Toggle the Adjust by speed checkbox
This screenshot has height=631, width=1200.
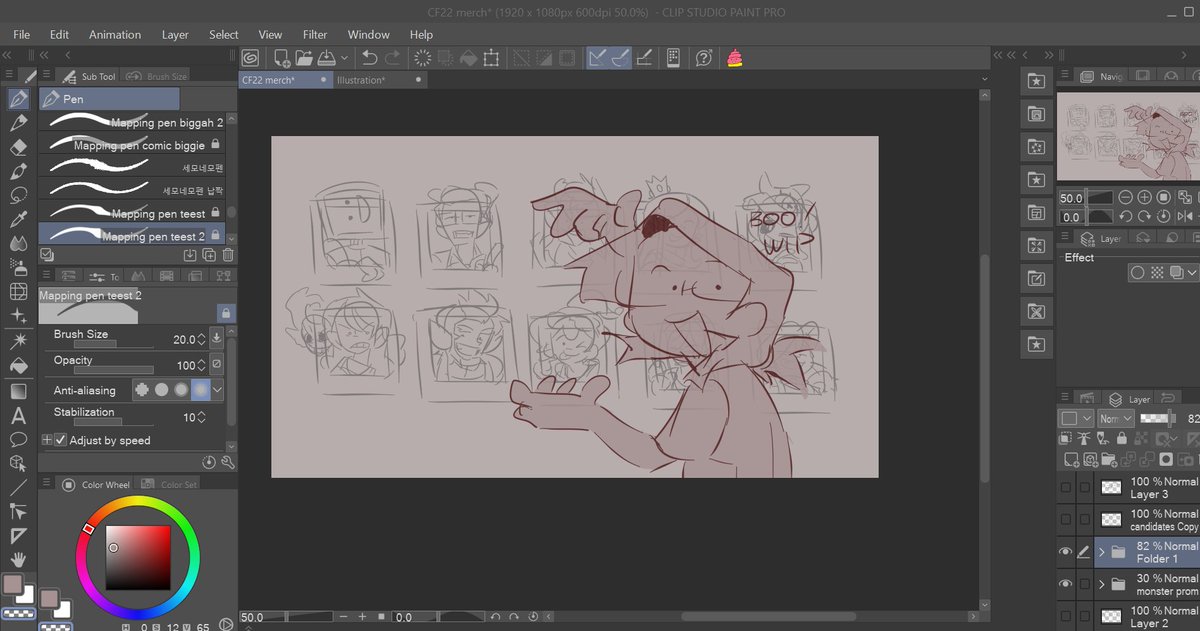(61, 440)
